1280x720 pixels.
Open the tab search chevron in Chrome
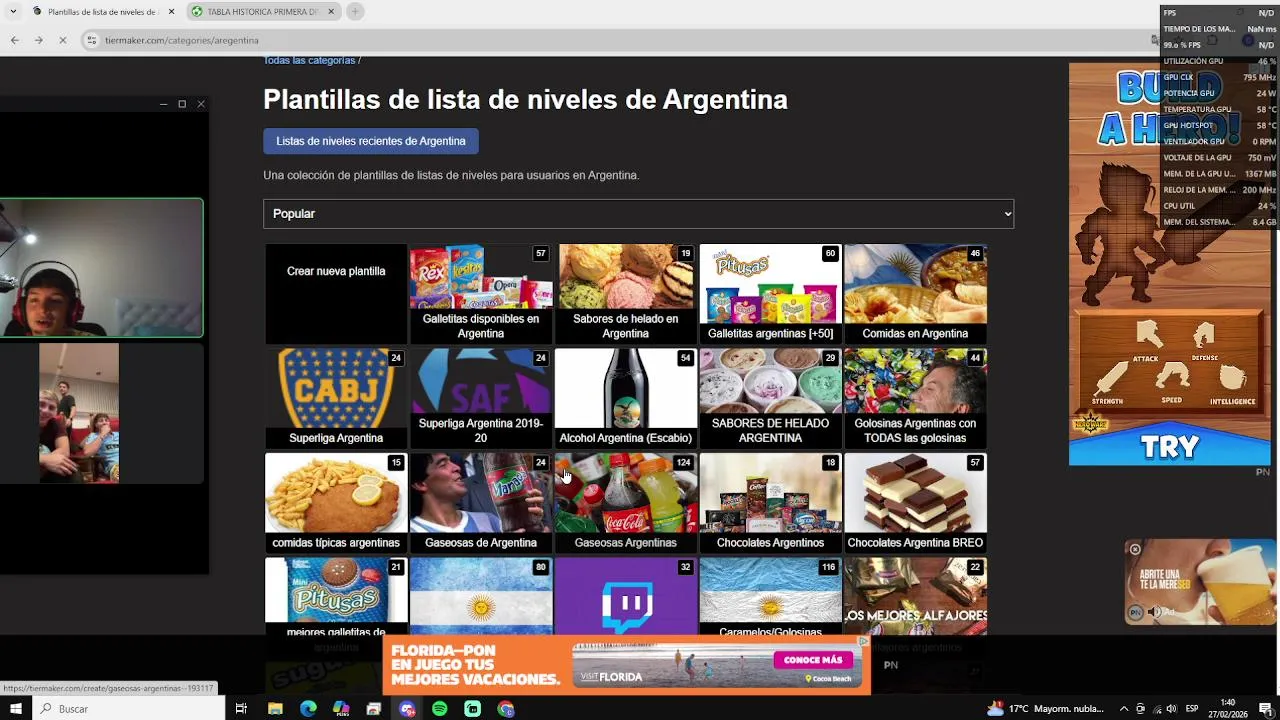click(11, 11)
